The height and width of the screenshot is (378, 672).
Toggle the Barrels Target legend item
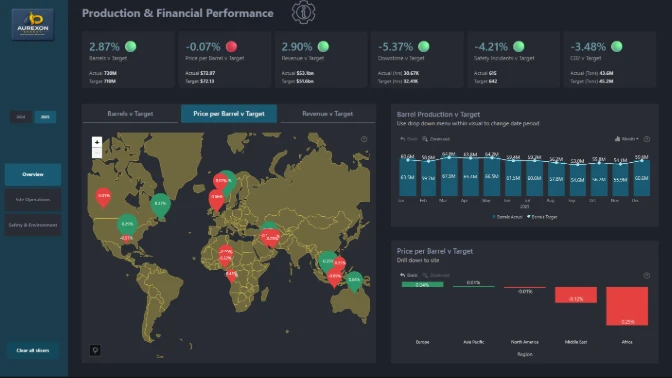(x=542, y=217)
